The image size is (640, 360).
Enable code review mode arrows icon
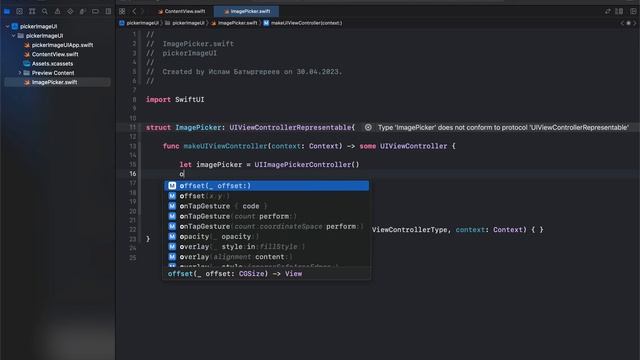[608, 11]
